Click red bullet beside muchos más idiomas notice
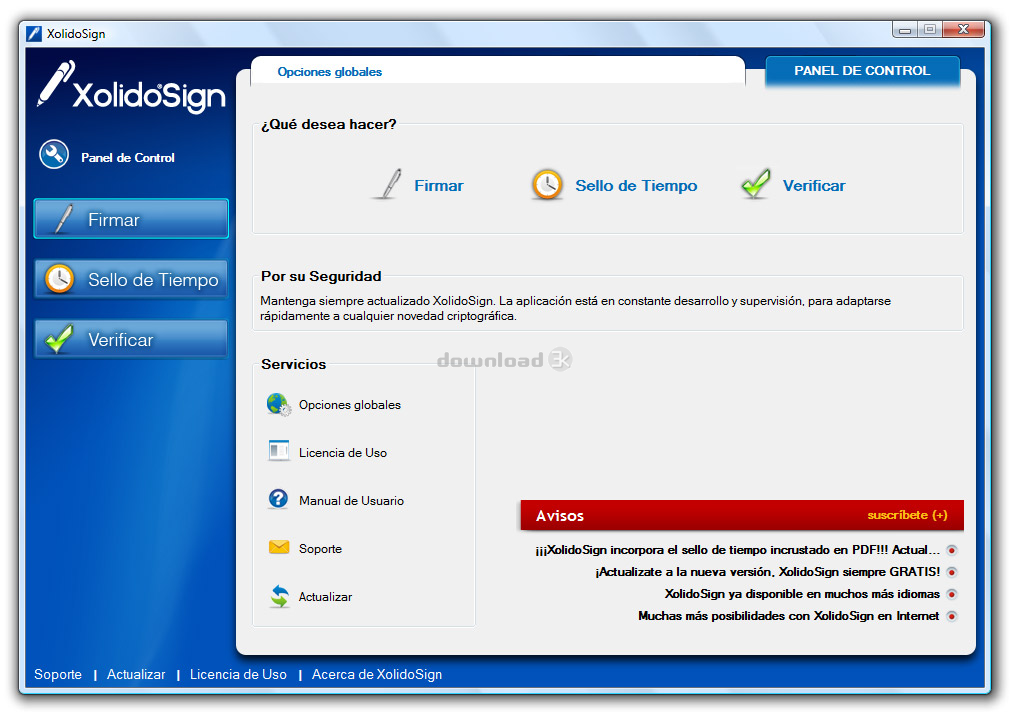 click(x=951, y=594)
